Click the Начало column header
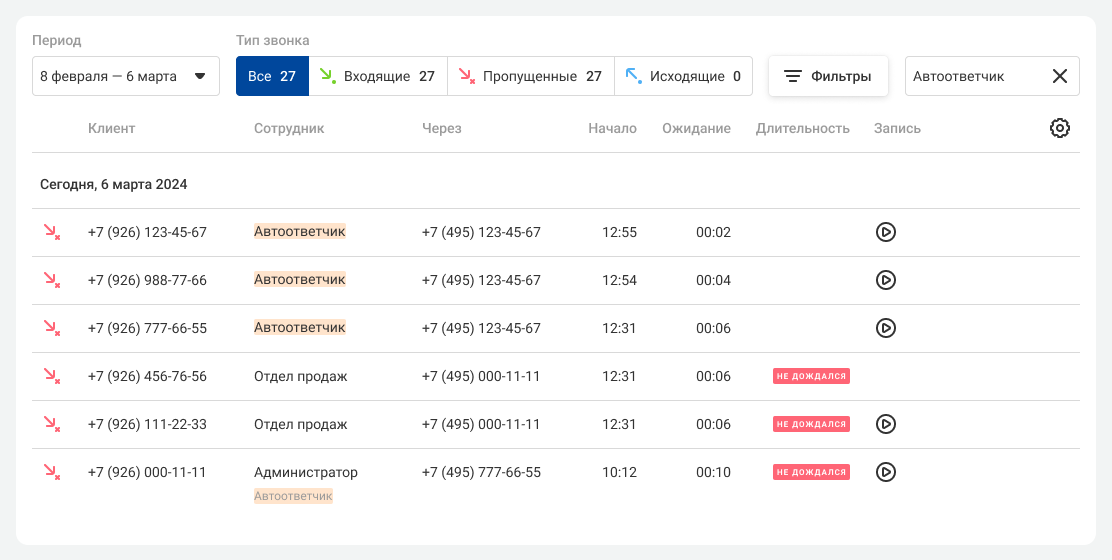1112x560 pixels. pyautogui.click(x=612, y=128)
